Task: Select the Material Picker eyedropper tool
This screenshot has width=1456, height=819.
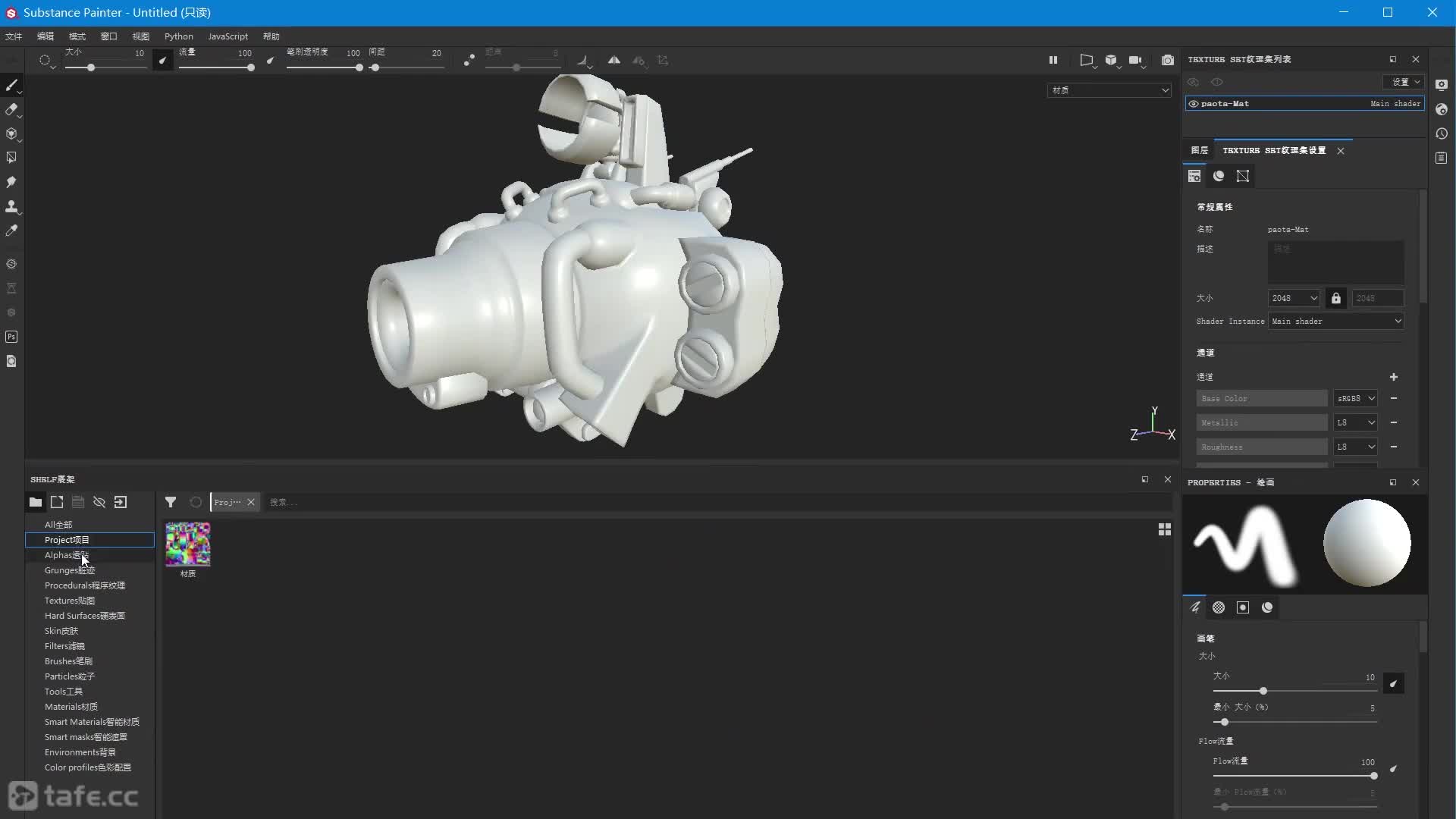Action: tap(11, 231)
